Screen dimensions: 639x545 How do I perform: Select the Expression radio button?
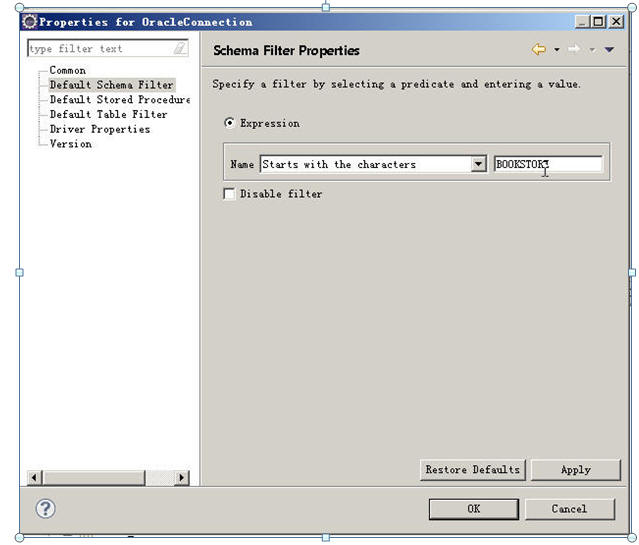click(x=229, y=123)
